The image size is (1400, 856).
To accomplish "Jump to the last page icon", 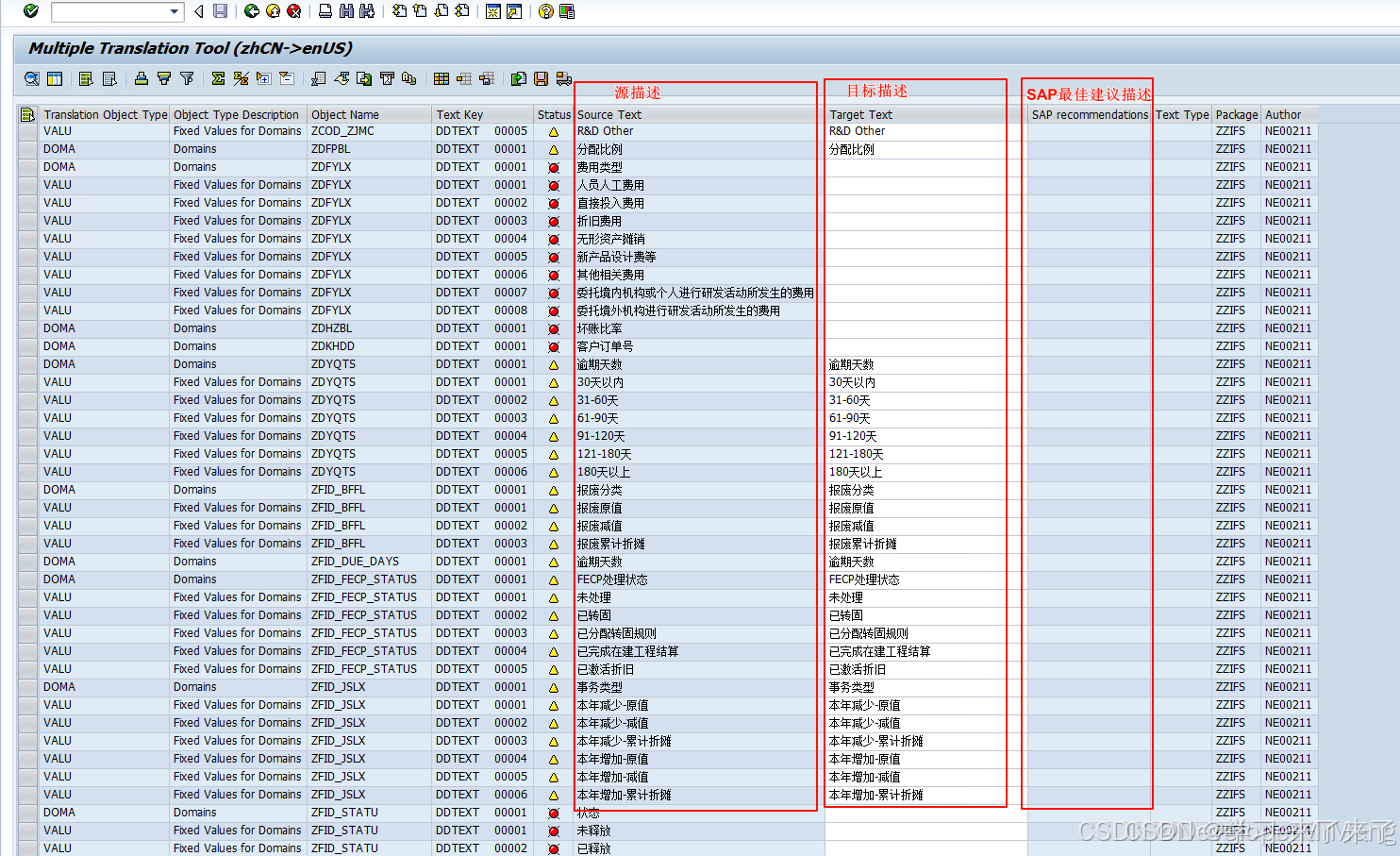I will [461, 11].
